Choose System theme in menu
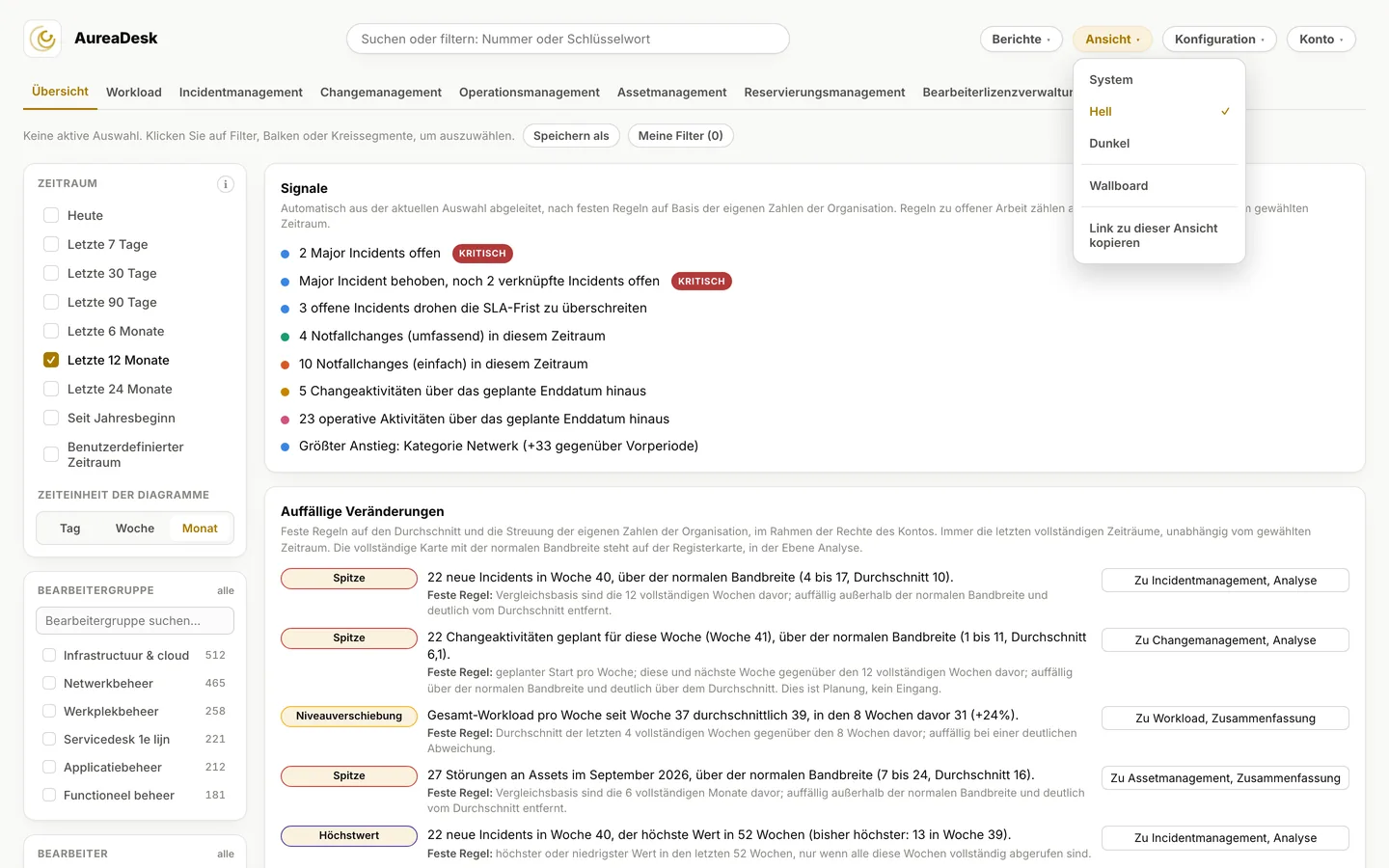Viewport: 1389px width, 868px height. pos(1159,80)
